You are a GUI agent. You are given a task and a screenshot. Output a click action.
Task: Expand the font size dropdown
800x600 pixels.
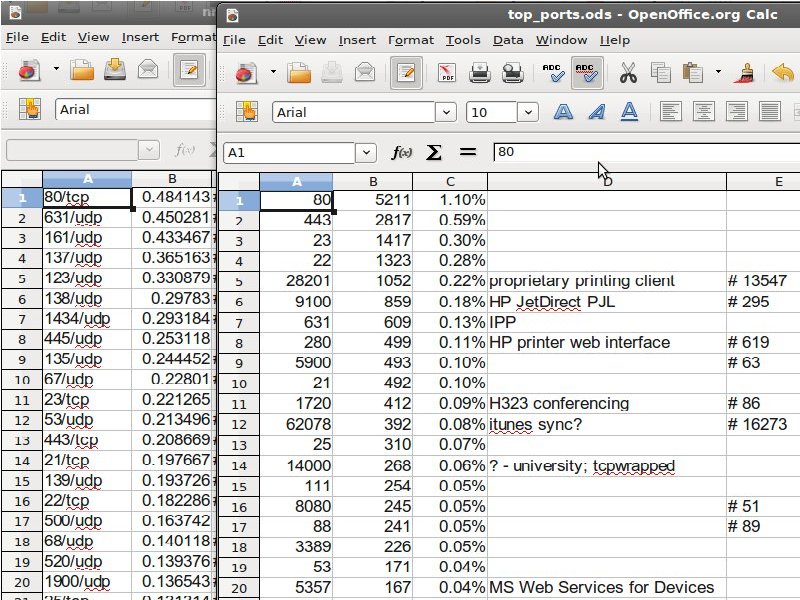(x=528, y=112)
